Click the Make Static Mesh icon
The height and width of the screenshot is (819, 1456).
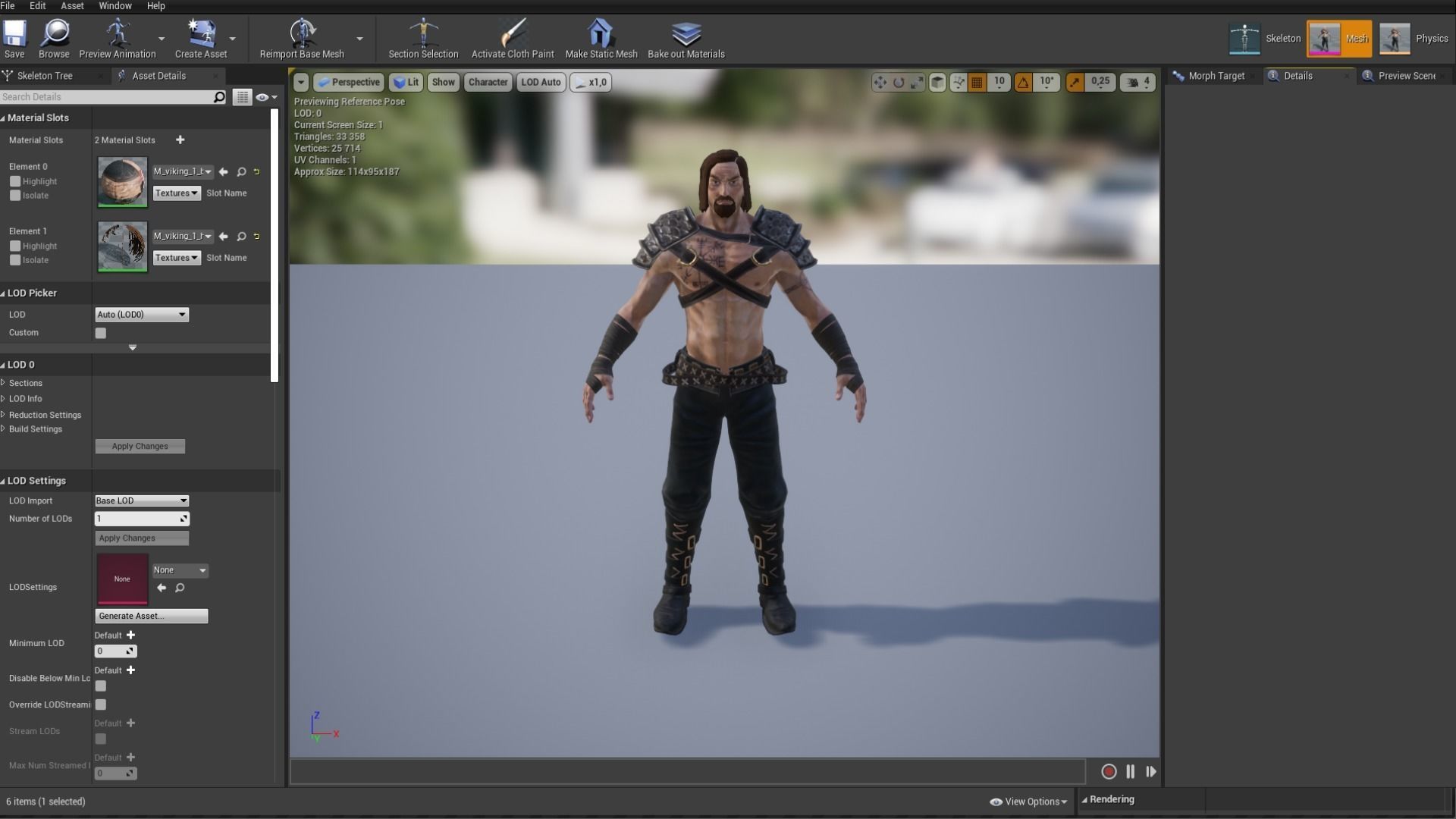[601, 34]
